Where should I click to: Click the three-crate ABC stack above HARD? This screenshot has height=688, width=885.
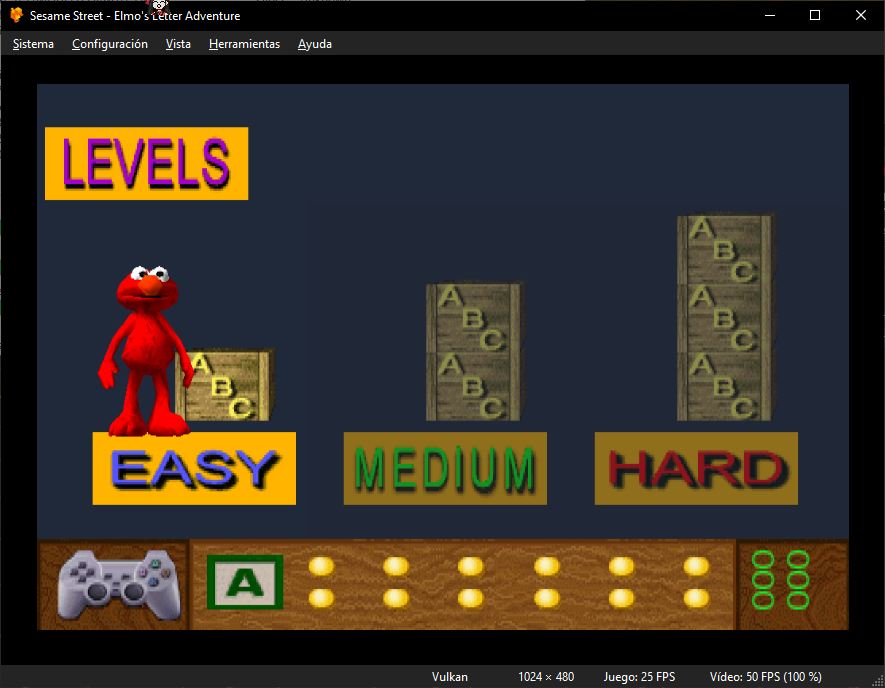726,317
